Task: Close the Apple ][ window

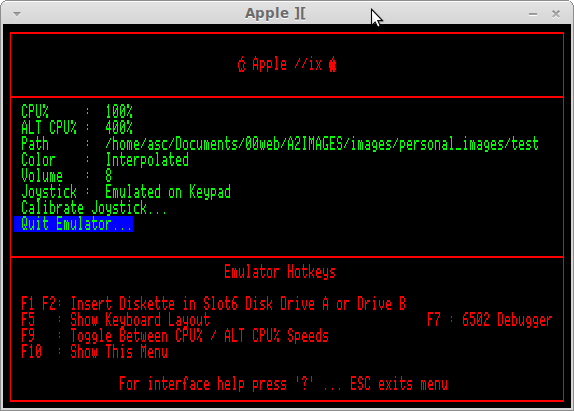Action: (556, 14)
